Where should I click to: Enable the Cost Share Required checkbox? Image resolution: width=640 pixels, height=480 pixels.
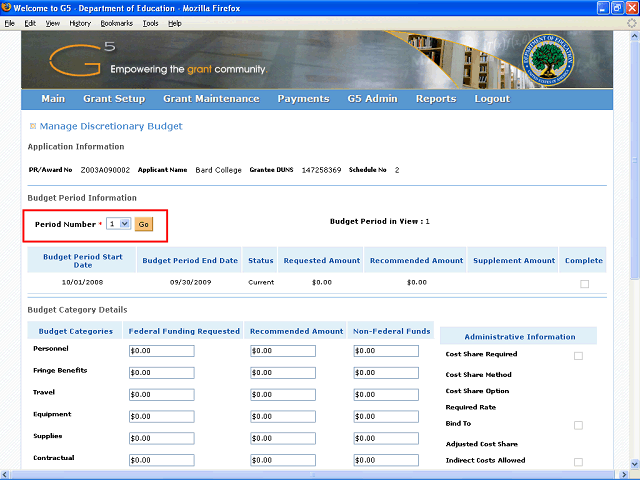(x=578, y=355)
